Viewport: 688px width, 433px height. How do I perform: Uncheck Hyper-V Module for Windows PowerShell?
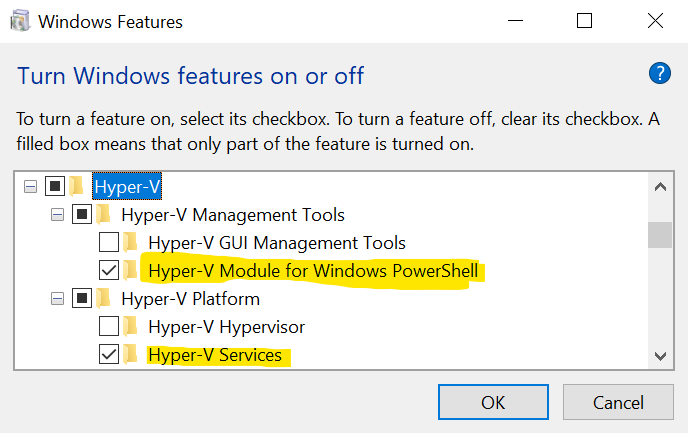tap(109, 270)
